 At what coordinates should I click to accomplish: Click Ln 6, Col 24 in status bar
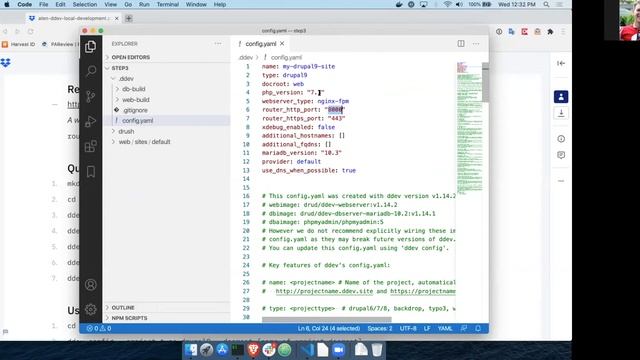pyautogui.click(x=329, y=328)
